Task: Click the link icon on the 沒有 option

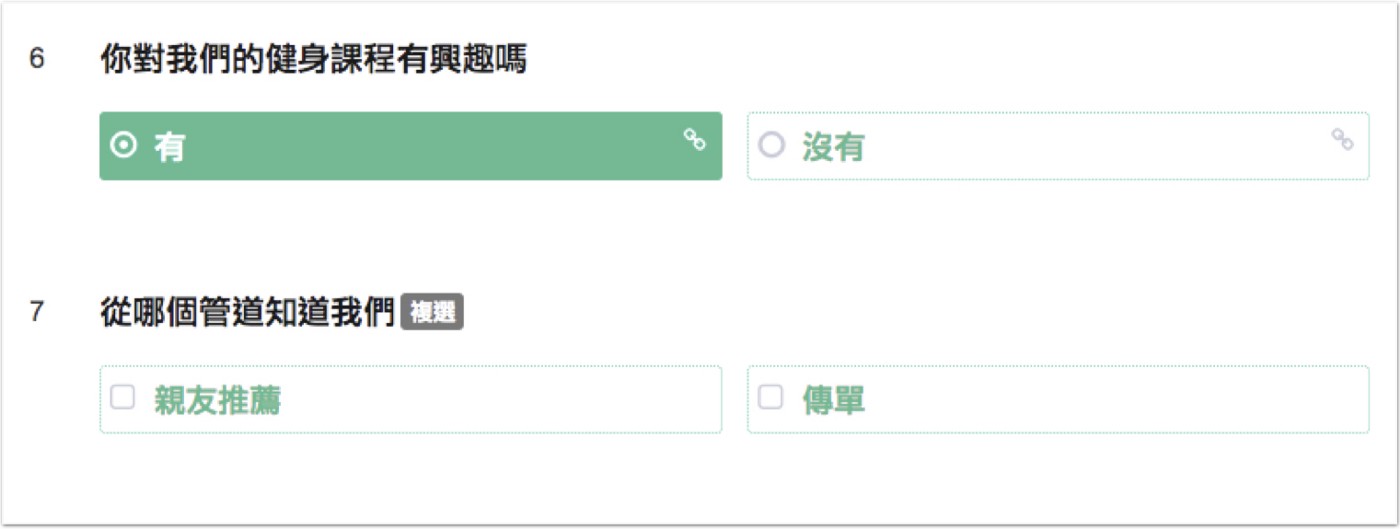Action: point(1342,140)
